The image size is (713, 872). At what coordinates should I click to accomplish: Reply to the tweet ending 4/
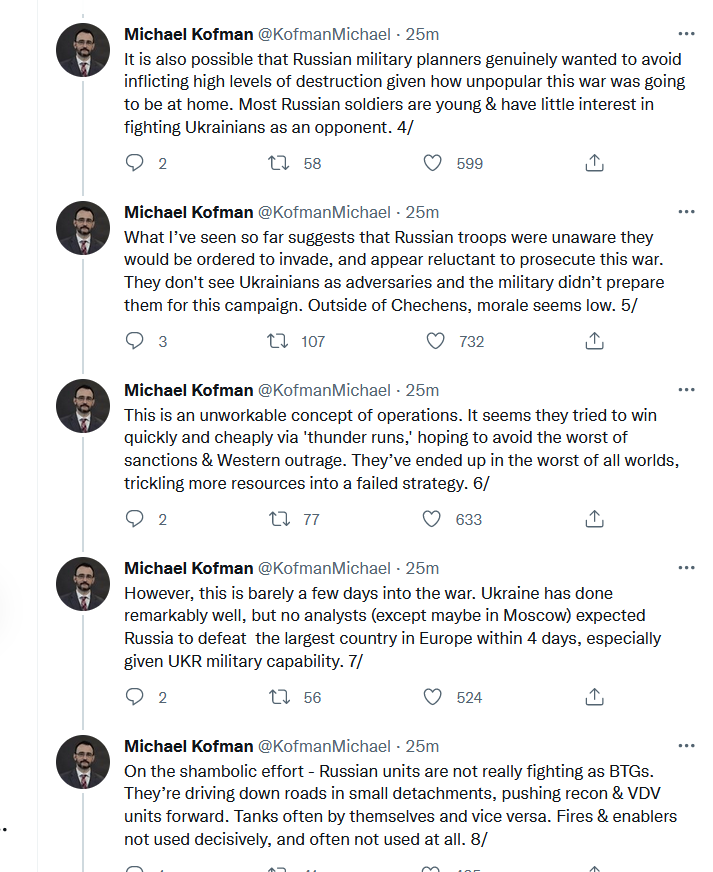[135, 163]
